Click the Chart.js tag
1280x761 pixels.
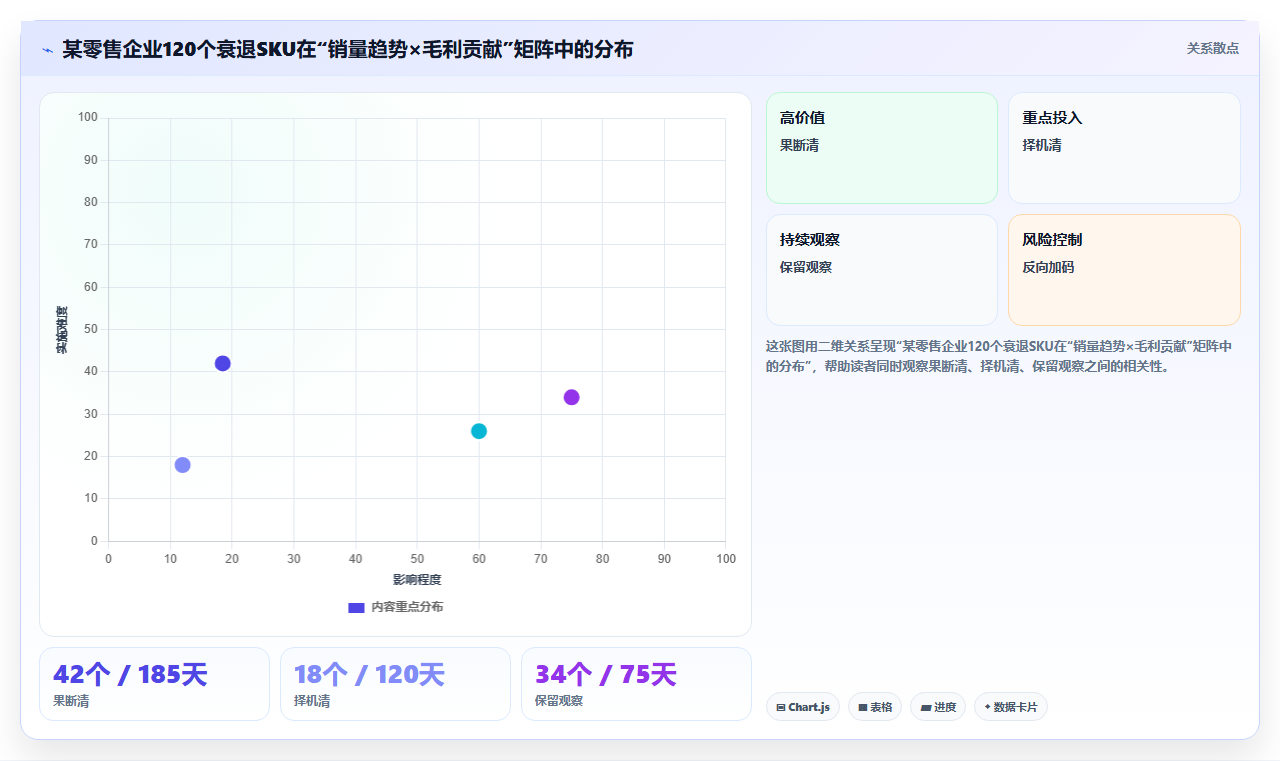click(x=803, y=707)
